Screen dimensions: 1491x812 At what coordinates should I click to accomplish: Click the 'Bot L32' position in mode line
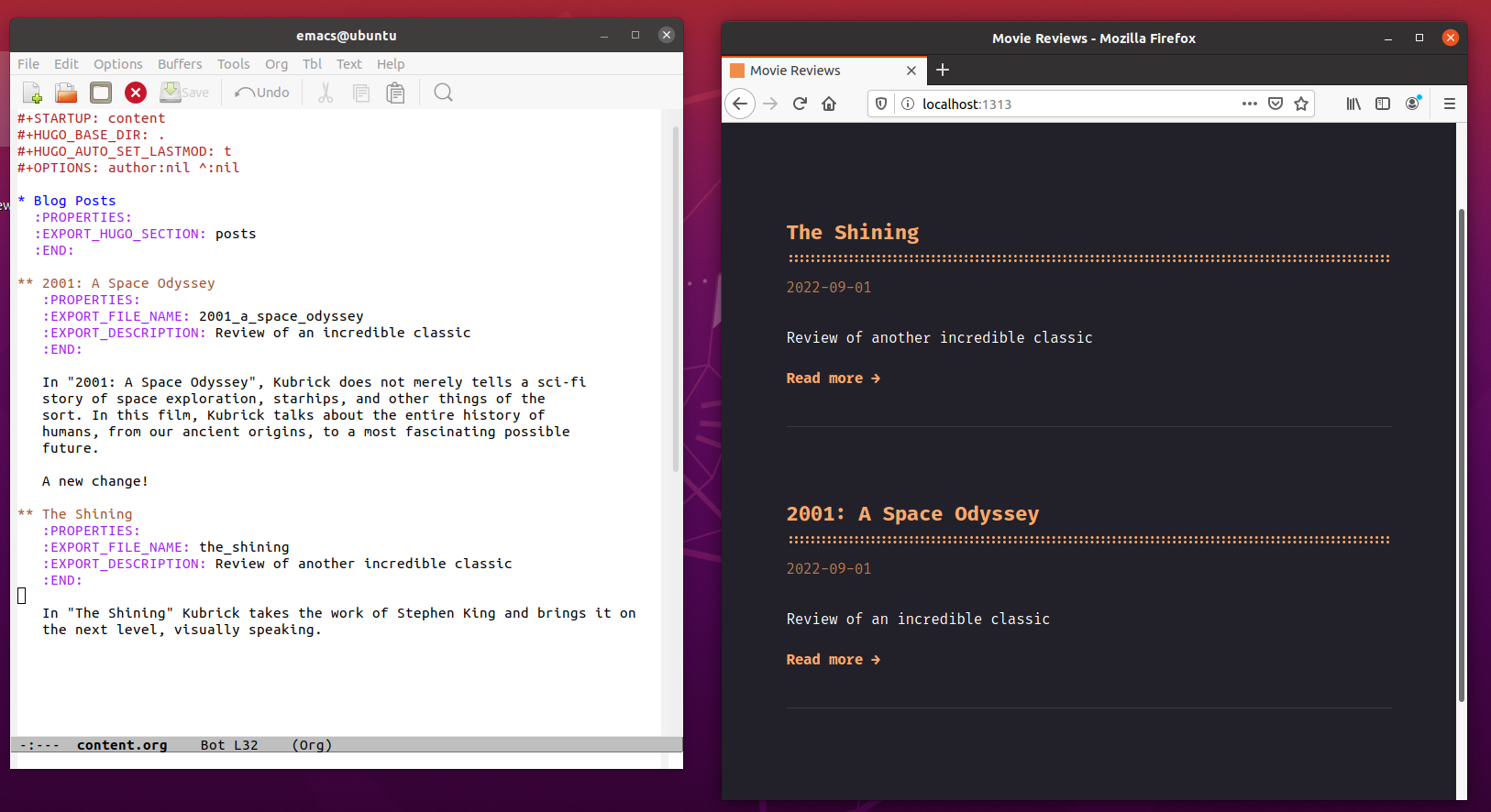(229, 745)
